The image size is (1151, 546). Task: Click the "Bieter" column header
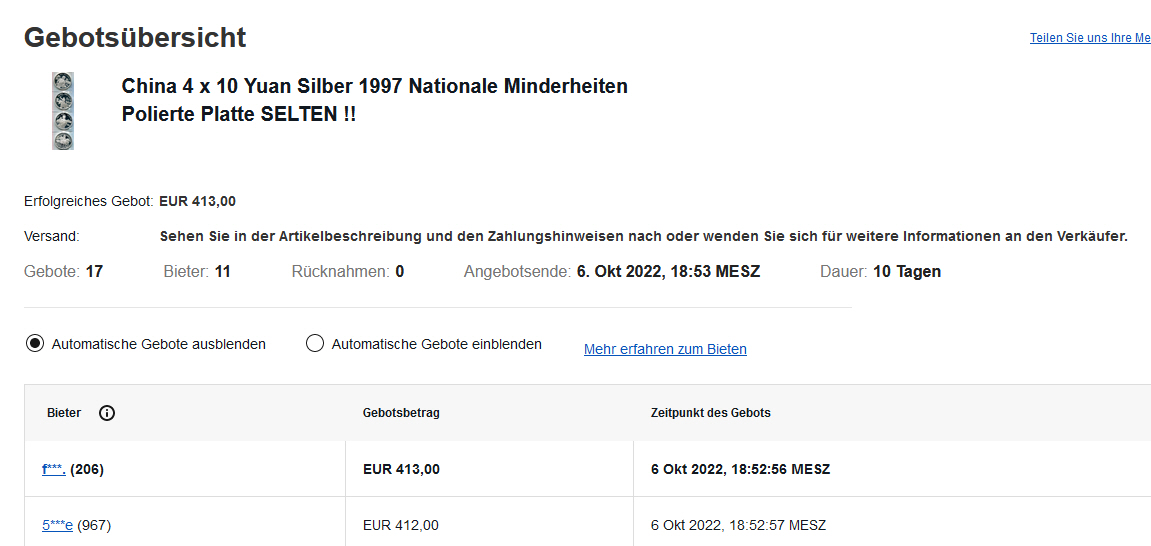click(x=64, y=413)
